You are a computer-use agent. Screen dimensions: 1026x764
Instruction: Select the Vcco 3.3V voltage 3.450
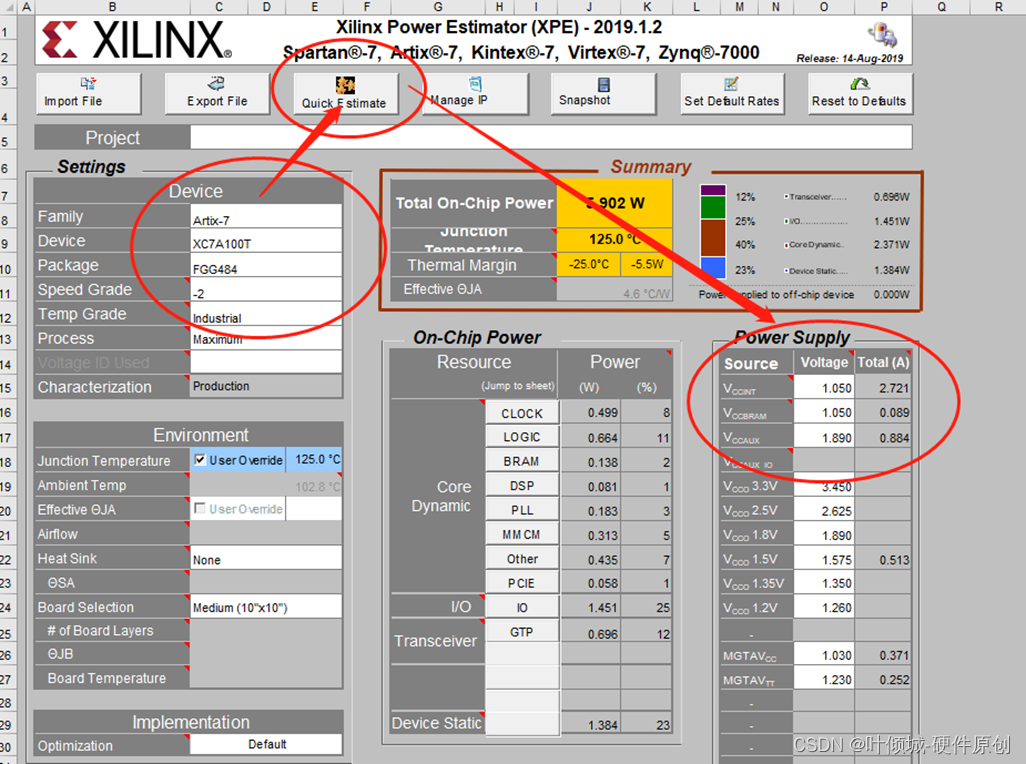click(824, 486)
